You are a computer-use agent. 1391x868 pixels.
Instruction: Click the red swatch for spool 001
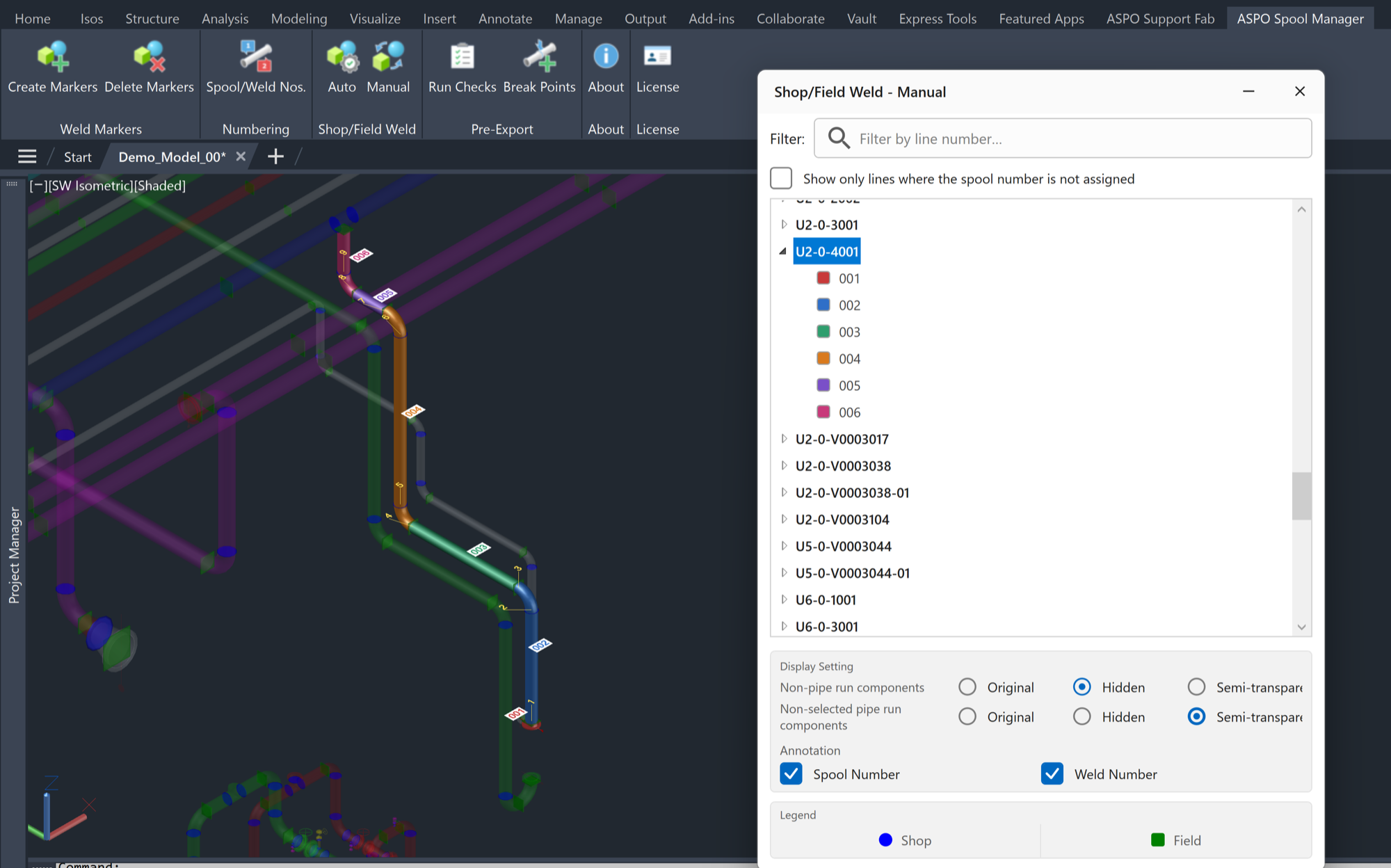pyautogui.click(x=823, y=278)
